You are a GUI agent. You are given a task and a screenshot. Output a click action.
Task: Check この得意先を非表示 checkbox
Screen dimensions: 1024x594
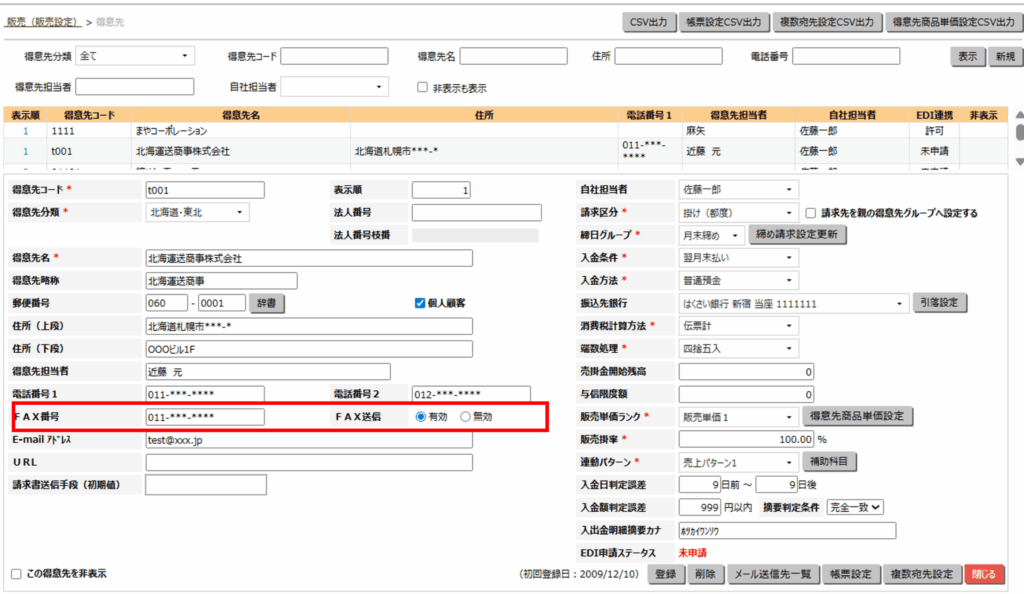coord(16,574)
